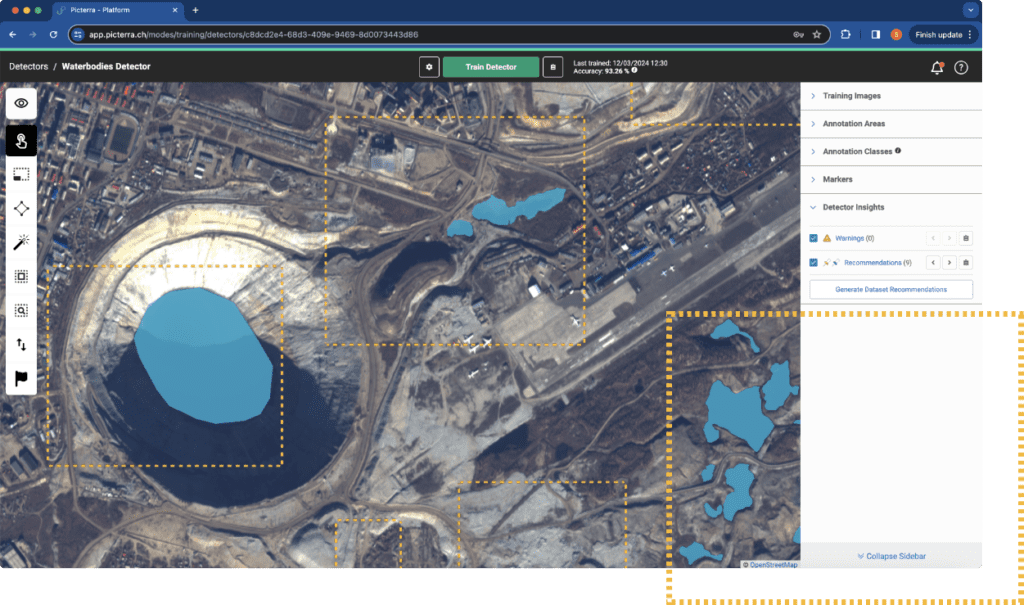Viewport: 1024px width, 605px height.
Task: Select the annotation area rectangle tool
Action: (x=21, y=174)
